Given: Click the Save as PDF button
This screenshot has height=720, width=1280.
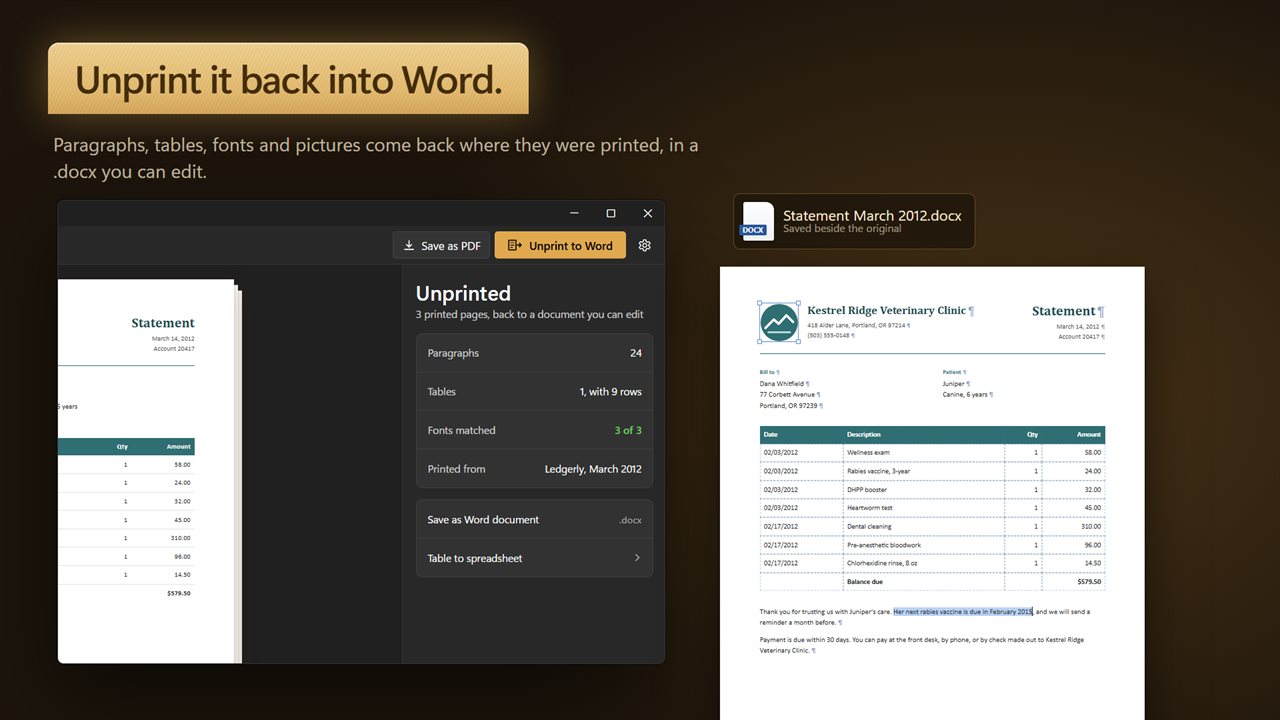Looking at the screenshot, I should 441,245.
